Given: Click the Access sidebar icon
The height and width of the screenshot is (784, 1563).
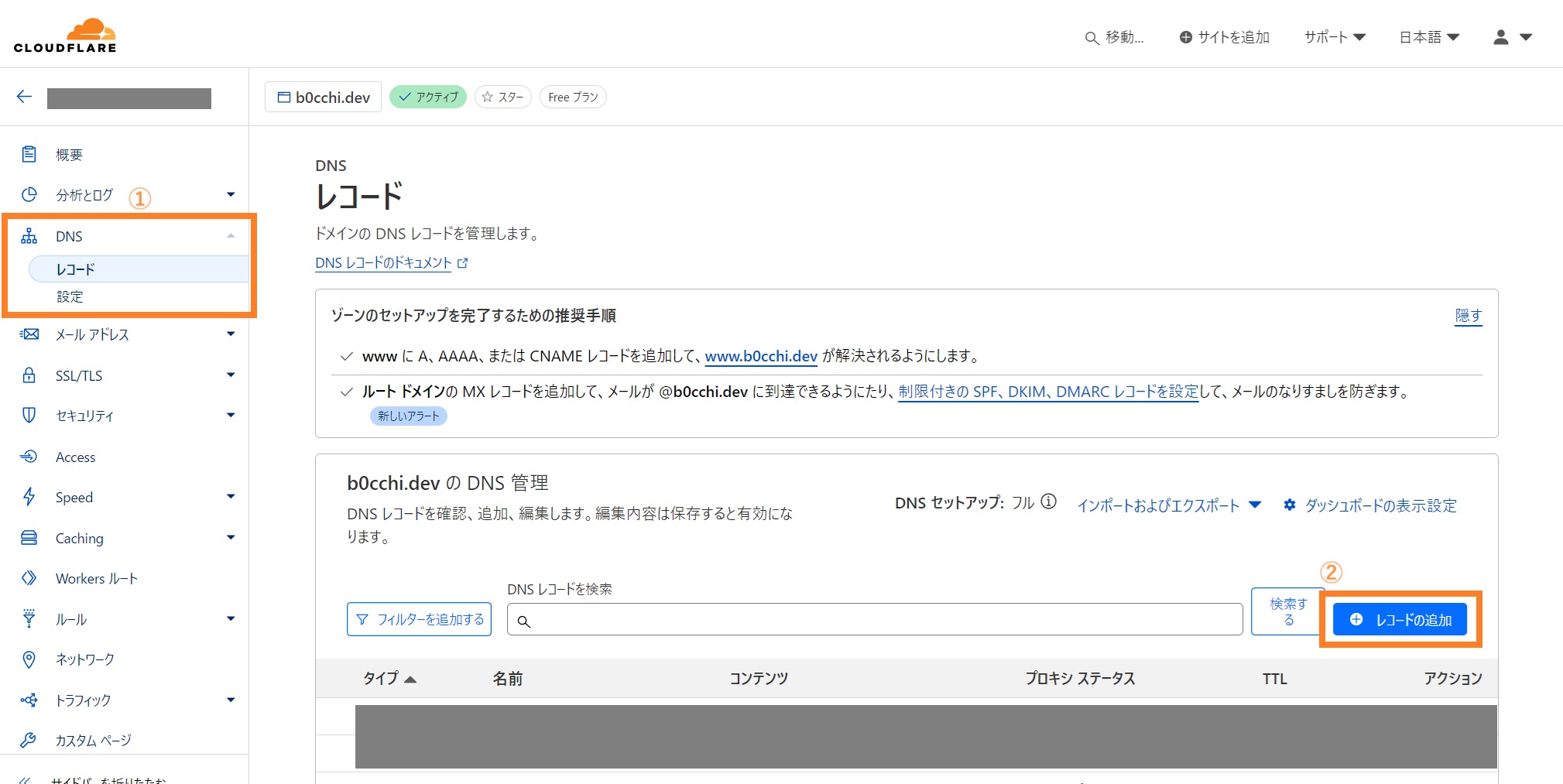Looking at the screenshot, I should point(29,457).
